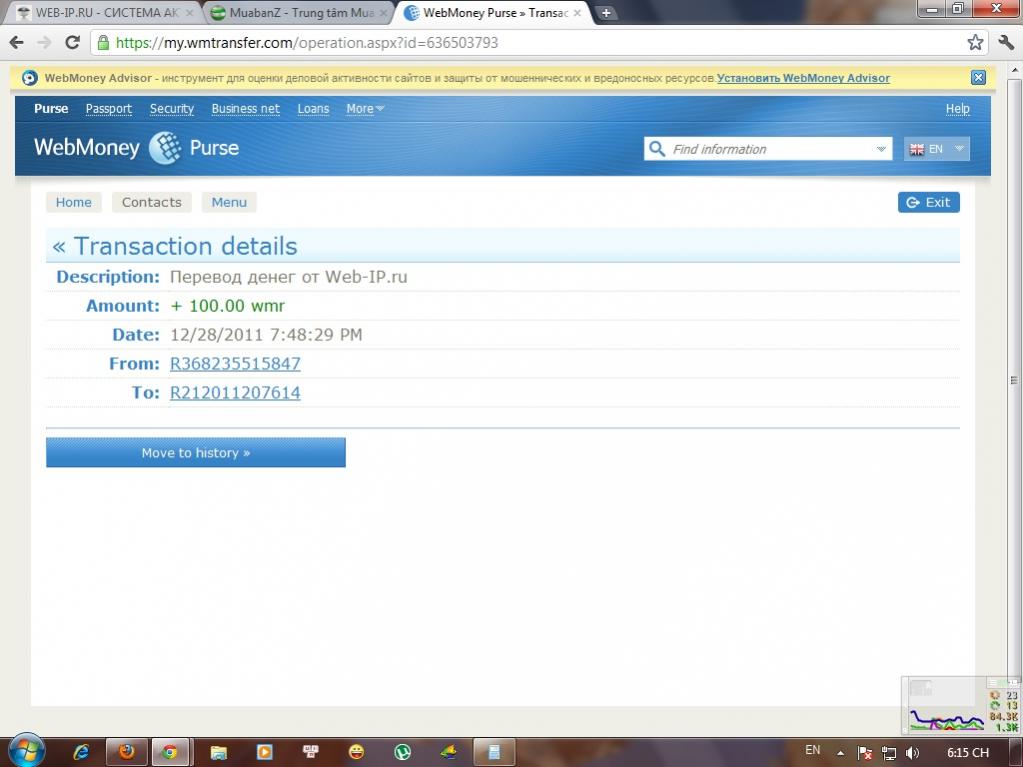
Task: Reload the page with refresh icon
Action: click(x=72, y=42)
